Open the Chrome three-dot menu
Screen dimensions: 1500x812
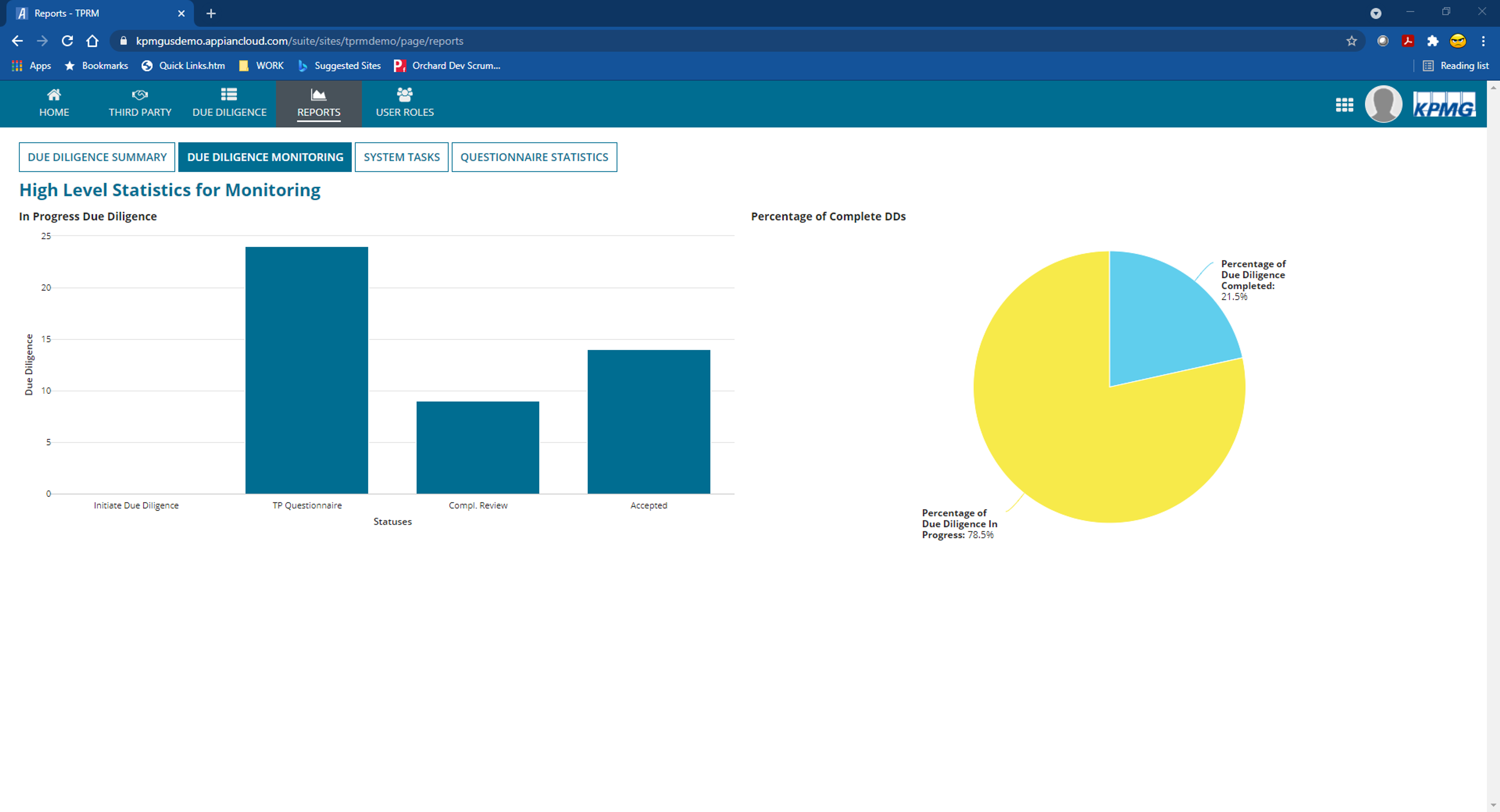(x=1483, y=41)
